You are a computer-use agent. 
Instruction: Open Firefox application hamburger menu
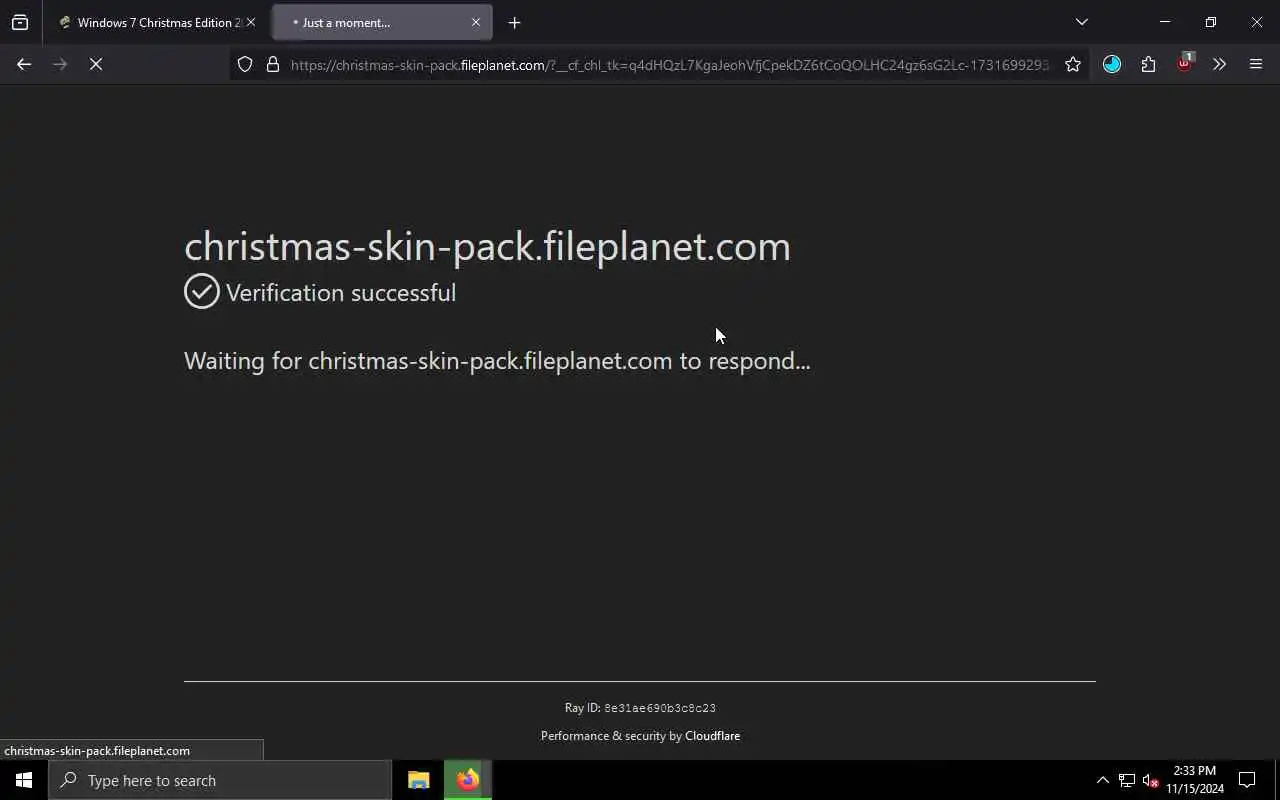(1256, 64)
